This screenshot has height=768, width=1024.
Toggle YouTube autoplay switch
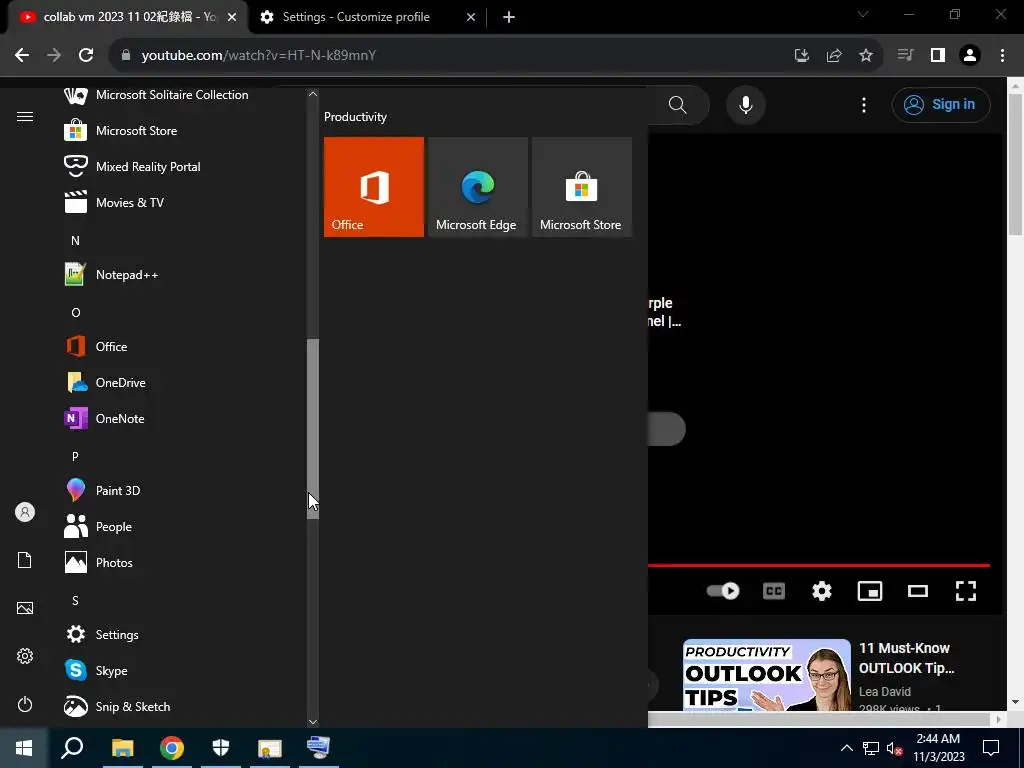723,591
